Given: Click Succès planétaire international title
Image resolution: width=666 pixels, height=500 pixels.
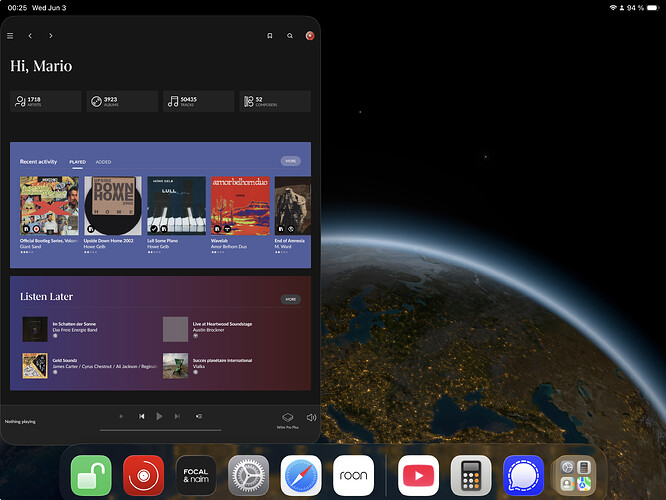Looking at the screenshot, I should [x=223, y=360].
